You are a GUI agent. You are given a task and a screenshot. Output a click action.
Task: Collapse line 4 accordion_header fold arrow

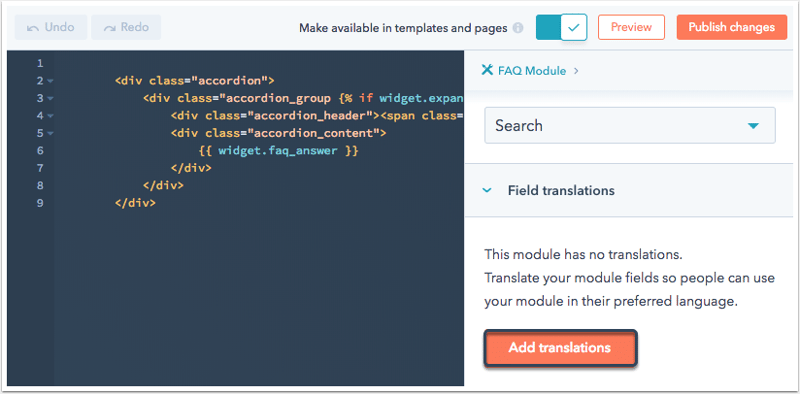coord(50,116)
